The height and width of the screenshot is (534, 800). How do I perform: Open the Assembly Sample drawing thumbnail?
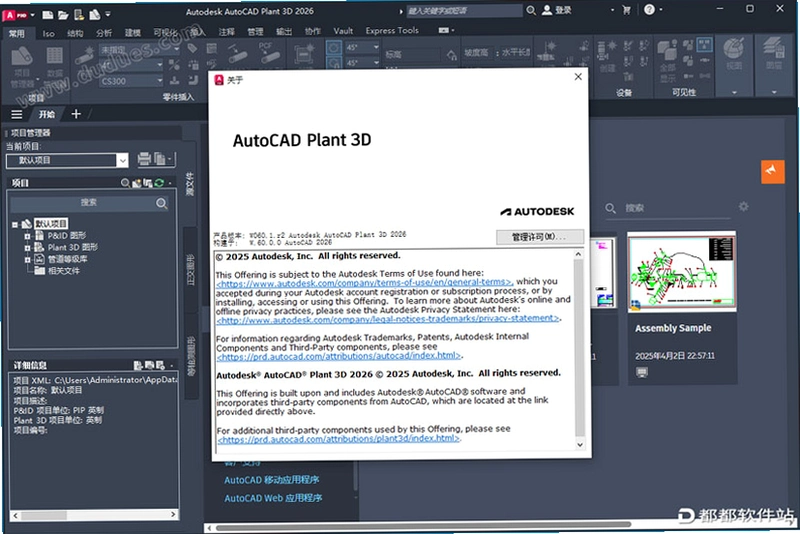682,271
